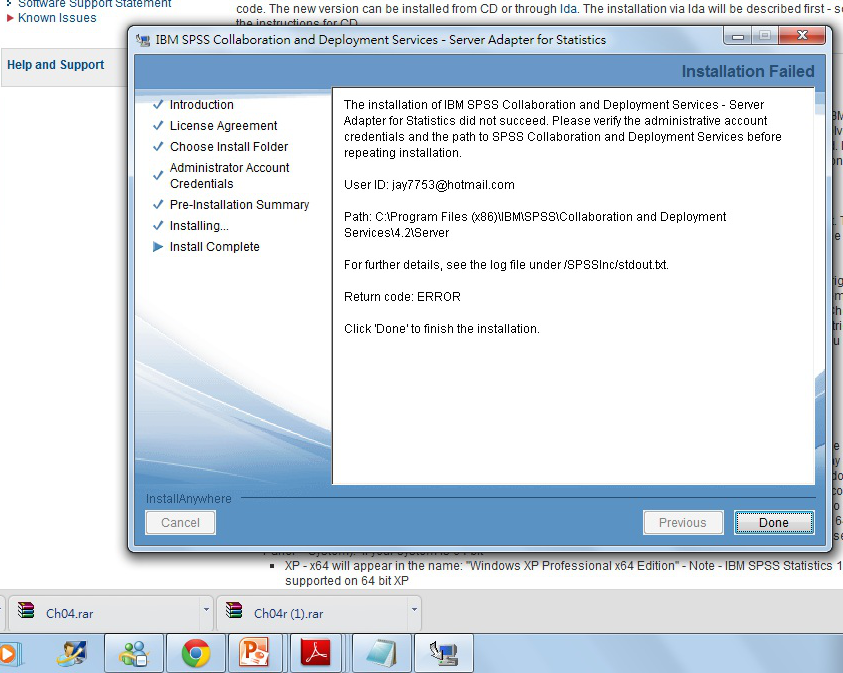Image resolution: width=843 pixels, height=673 pixels.
Task: Click Software Support Statement link
Action: tap(95, 3)
